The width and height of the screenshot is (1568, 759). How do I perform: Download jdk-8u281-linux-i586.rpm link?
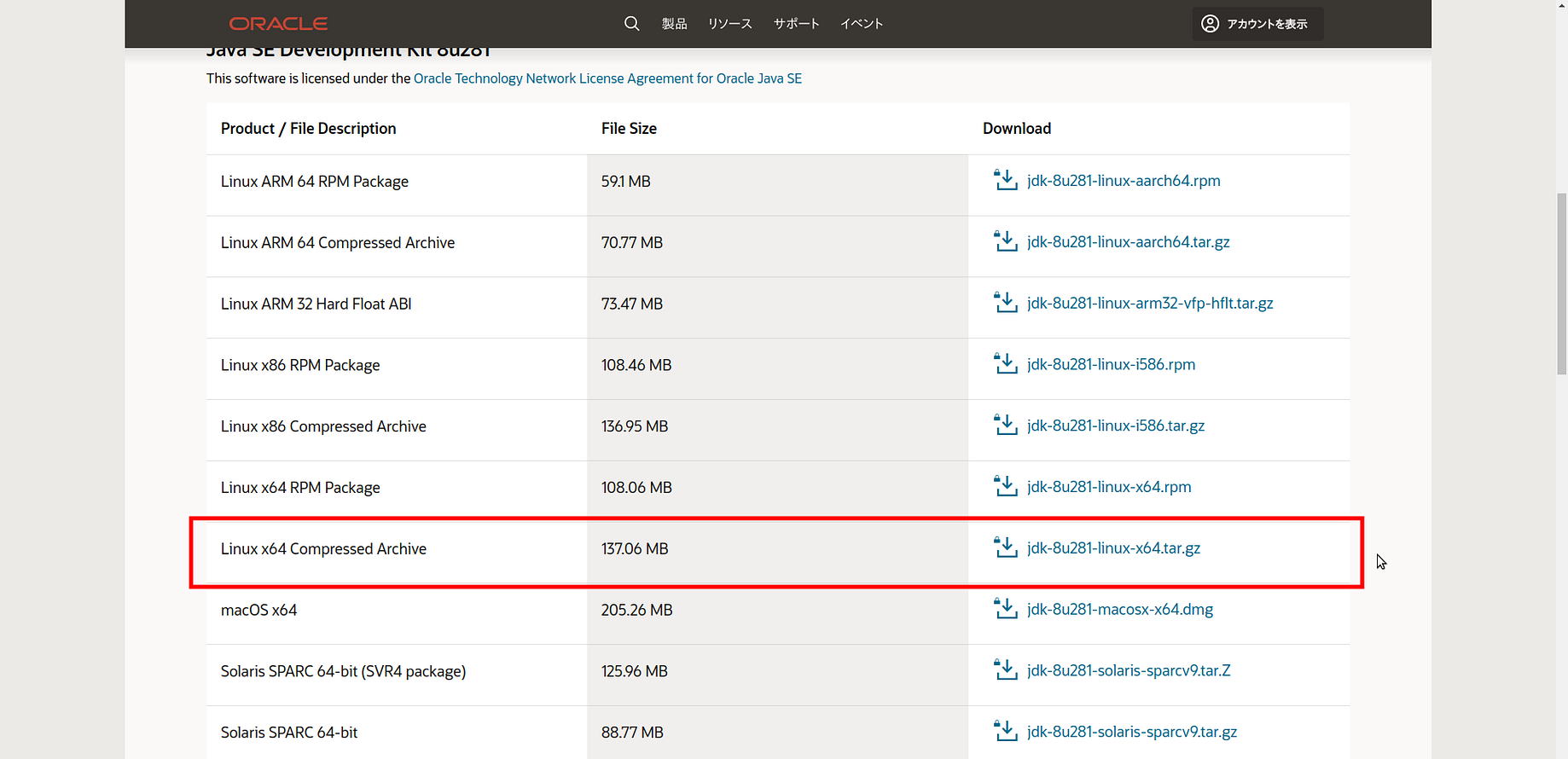coord(1111,365)
